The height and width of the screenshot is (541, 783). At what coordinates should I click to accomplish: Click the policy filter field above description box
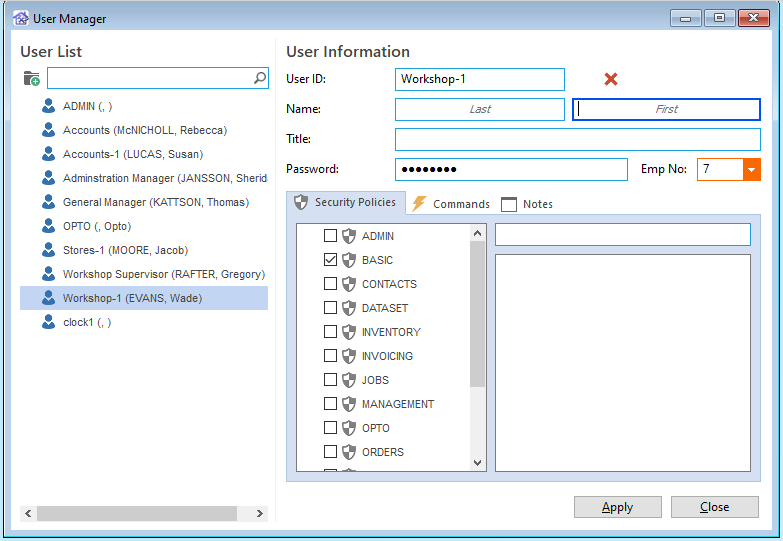pos(623,235)
